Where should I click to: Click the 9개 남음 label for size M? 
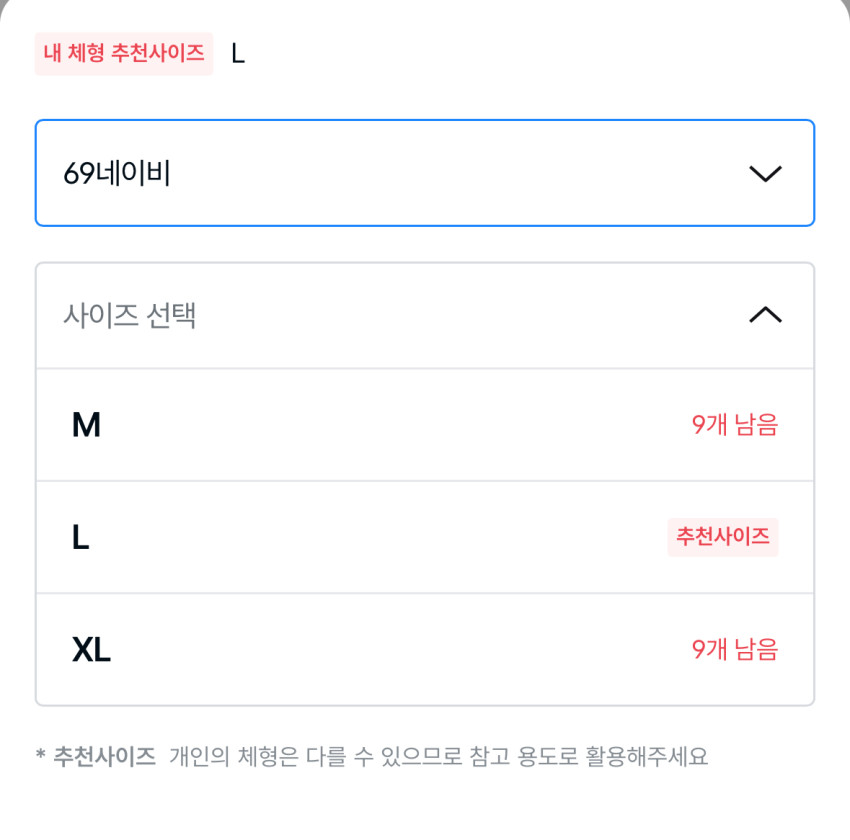click(x=734, y=425)
